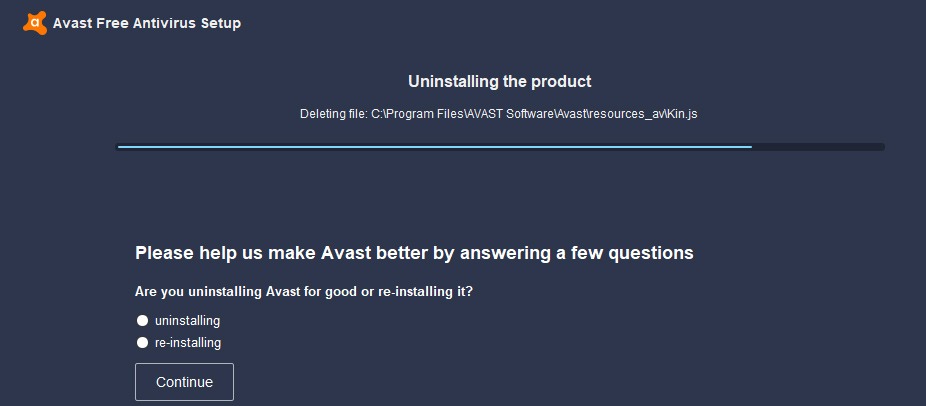Click the Continue button
The image size is (926, 406).
(184, 382)
